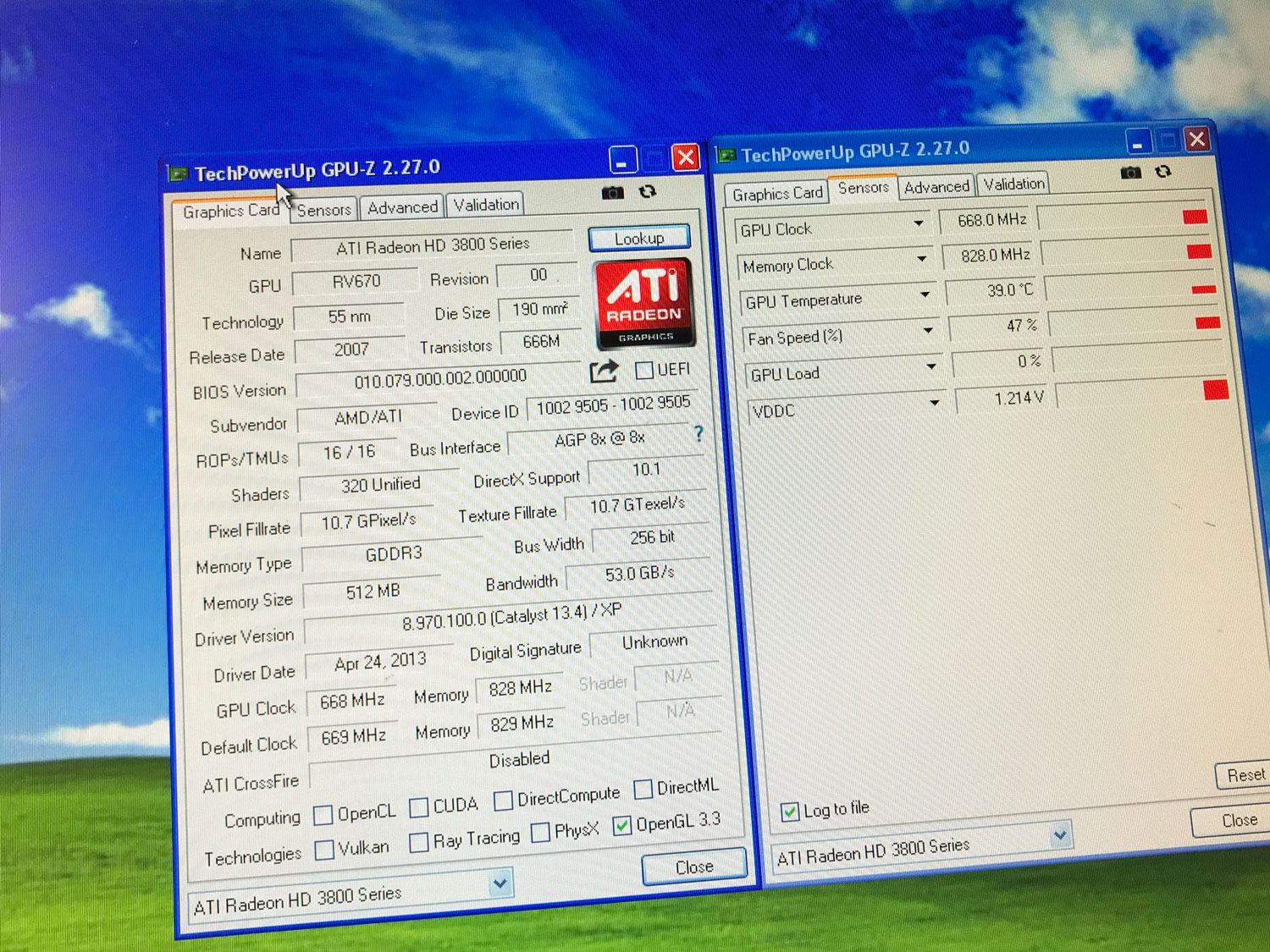Click right GPU-Z window title bar icon

click(726, 155)
